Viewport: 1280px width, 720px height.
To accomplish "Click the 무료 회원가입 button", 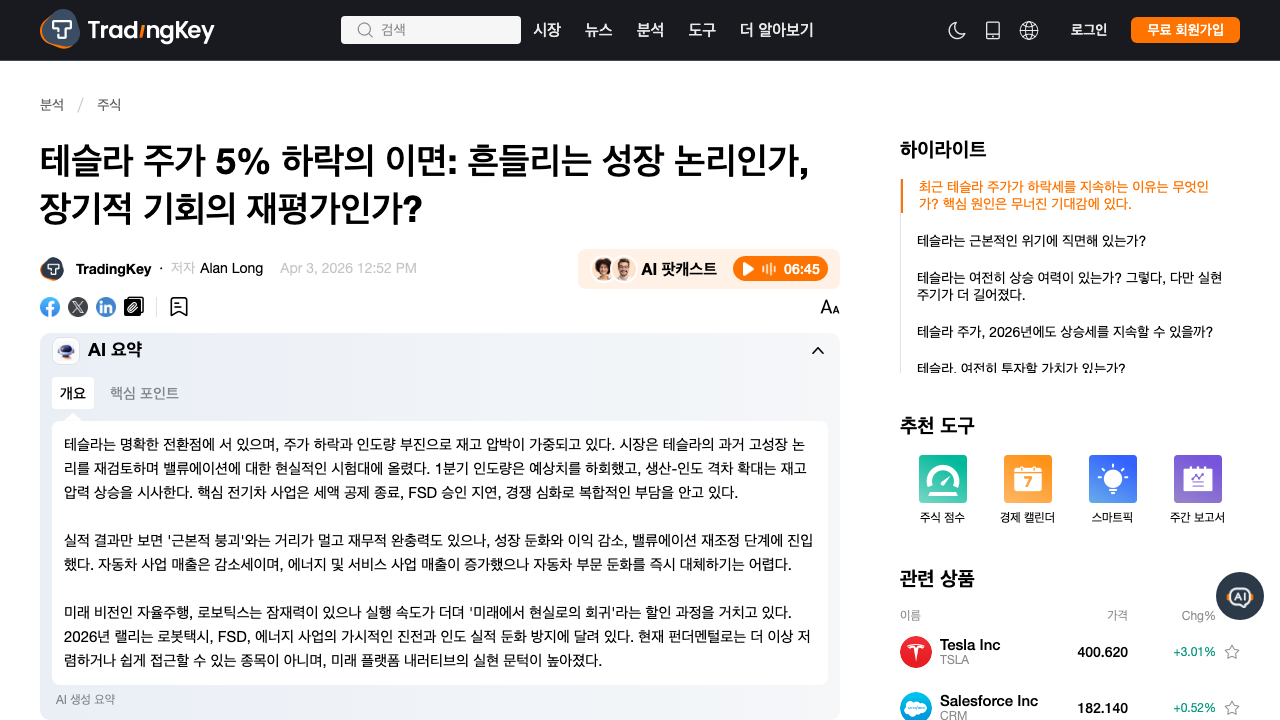I will pyautogui.click(x=1185, y=30).
